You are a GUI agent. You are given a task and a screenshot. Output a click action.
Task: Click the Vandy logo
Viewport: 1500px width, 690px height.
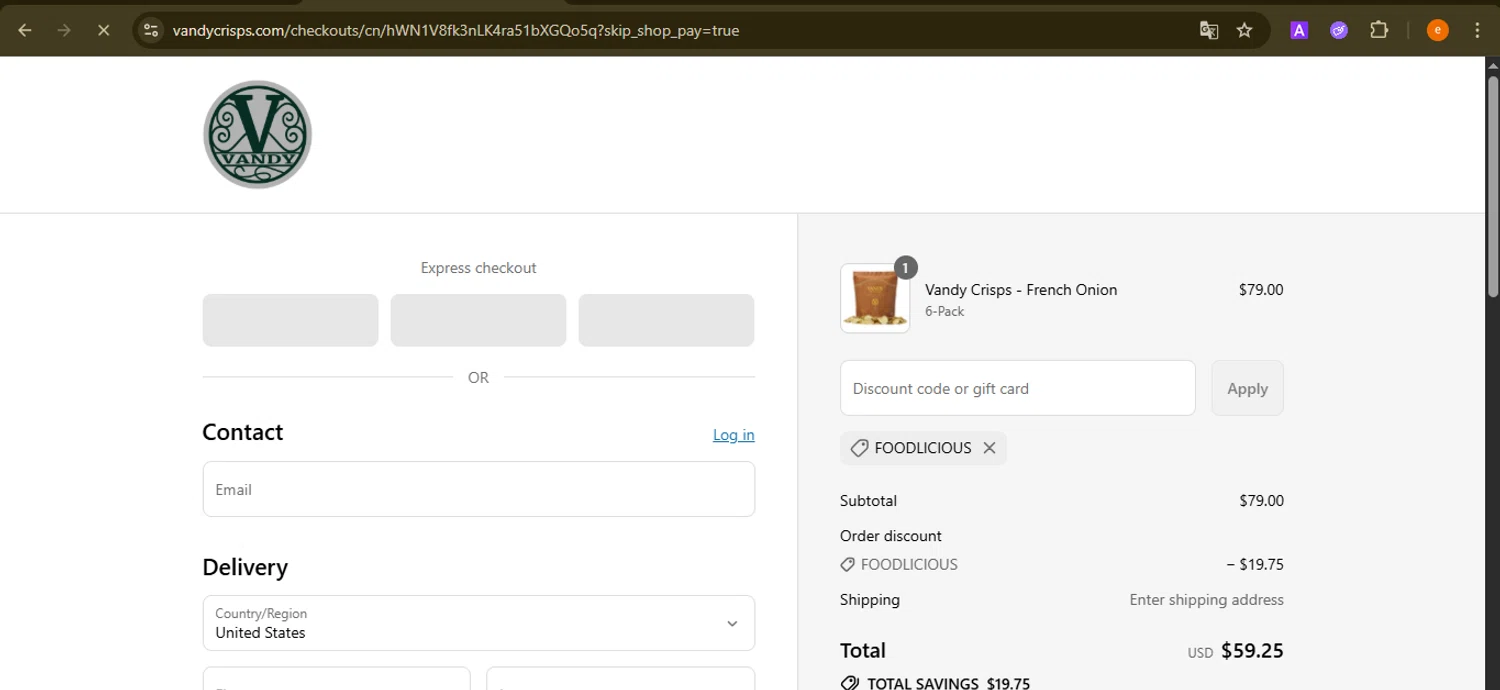point(257,134)
